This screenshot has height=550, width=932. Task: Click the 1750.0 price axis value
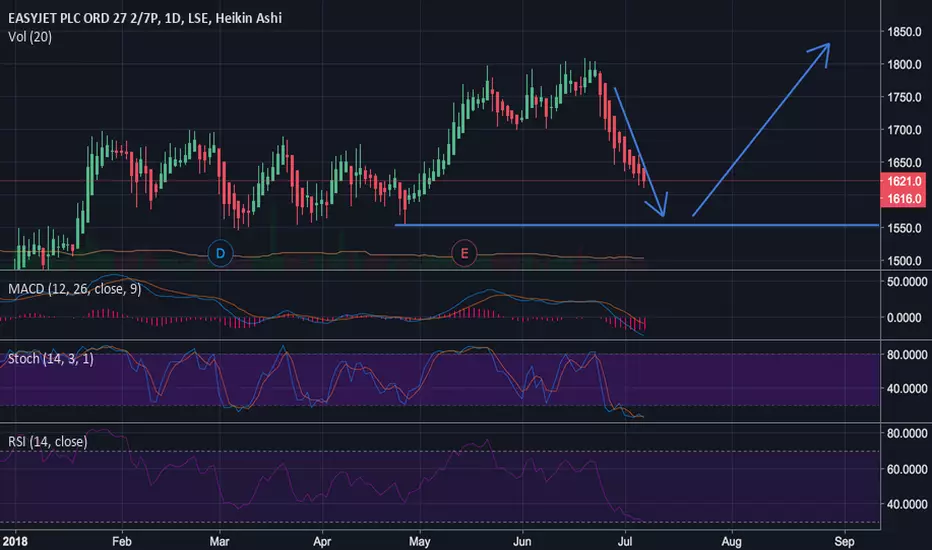[x=904, y=97]
